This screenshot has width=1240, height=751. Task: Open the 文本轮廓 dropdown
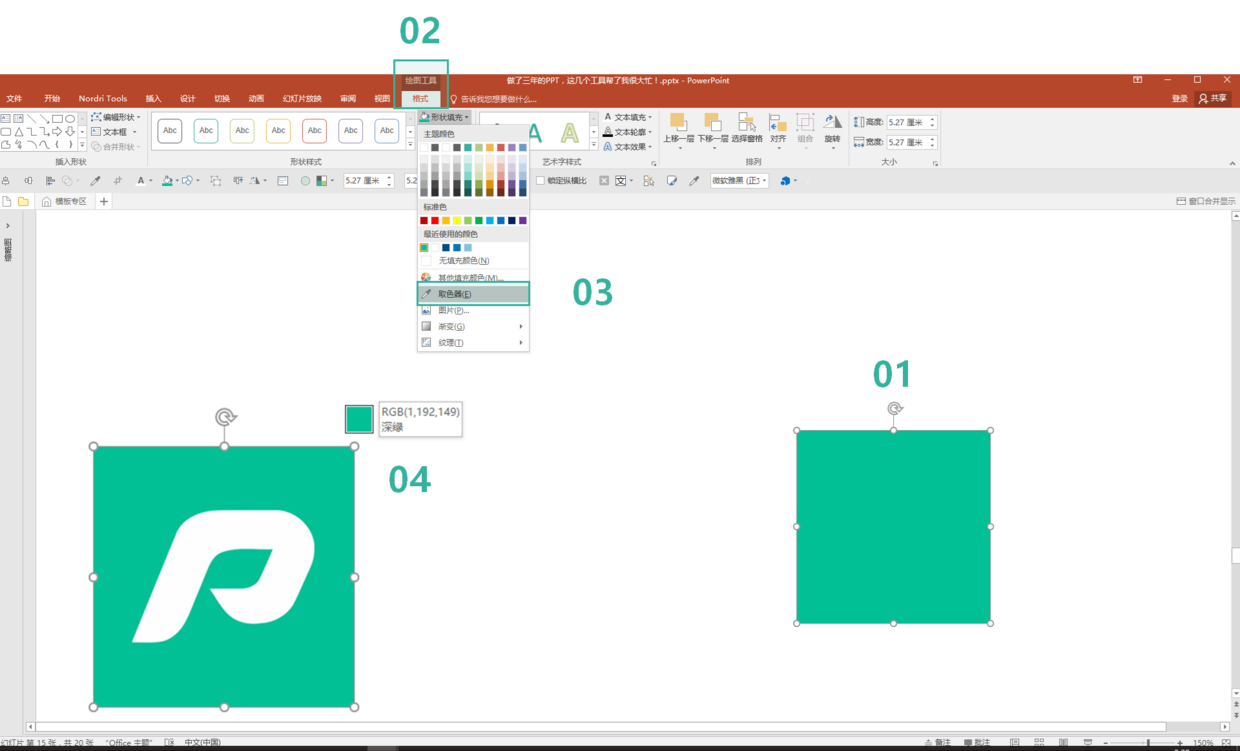tap(628, 132)
